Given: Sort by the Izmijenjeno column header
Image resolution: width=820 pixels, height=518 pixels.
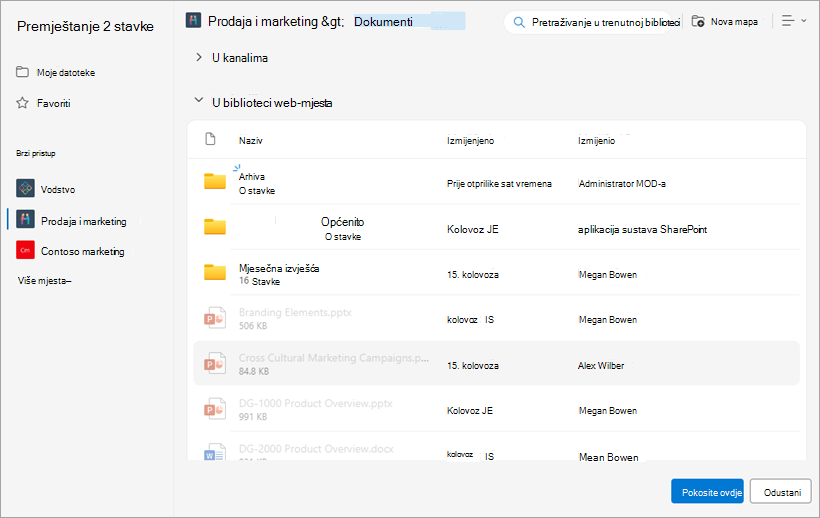Looking at the screenshot, I should point(470,141).
